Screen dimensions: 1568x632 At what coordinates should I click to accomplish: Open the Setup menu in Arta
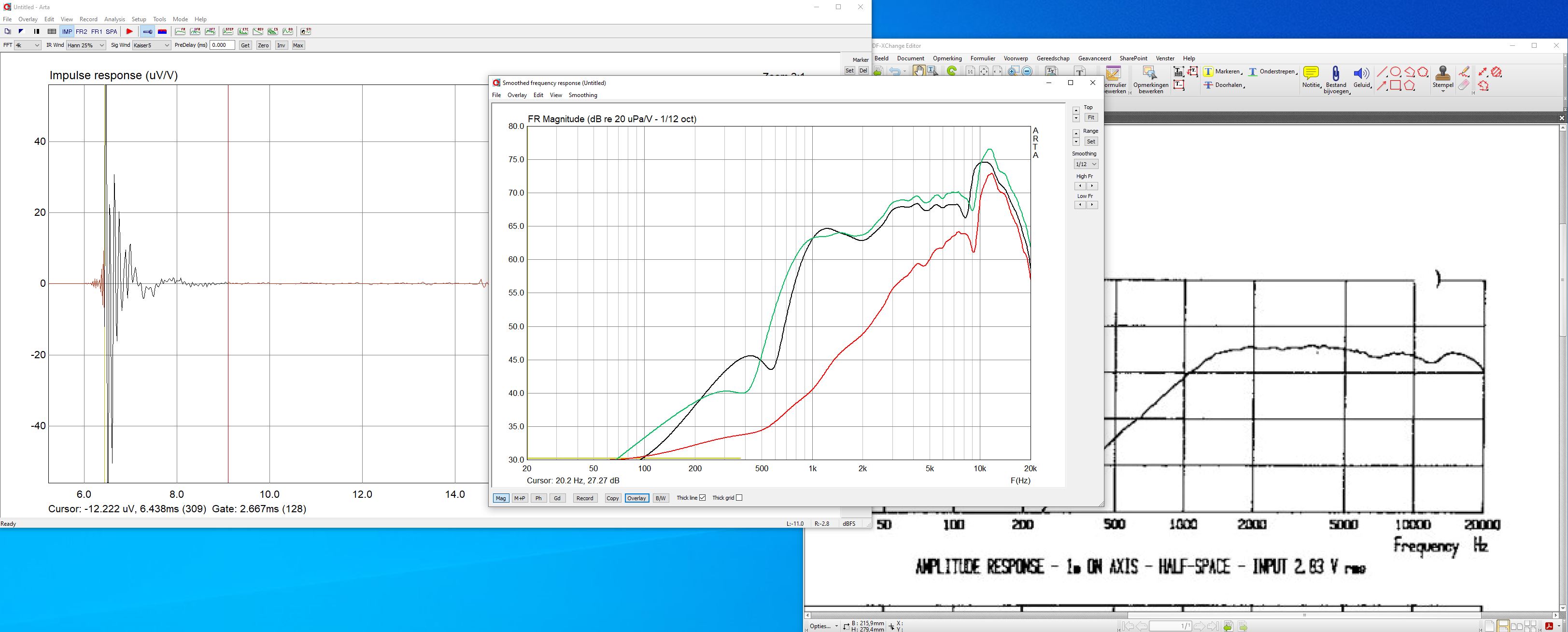(139, 19)
